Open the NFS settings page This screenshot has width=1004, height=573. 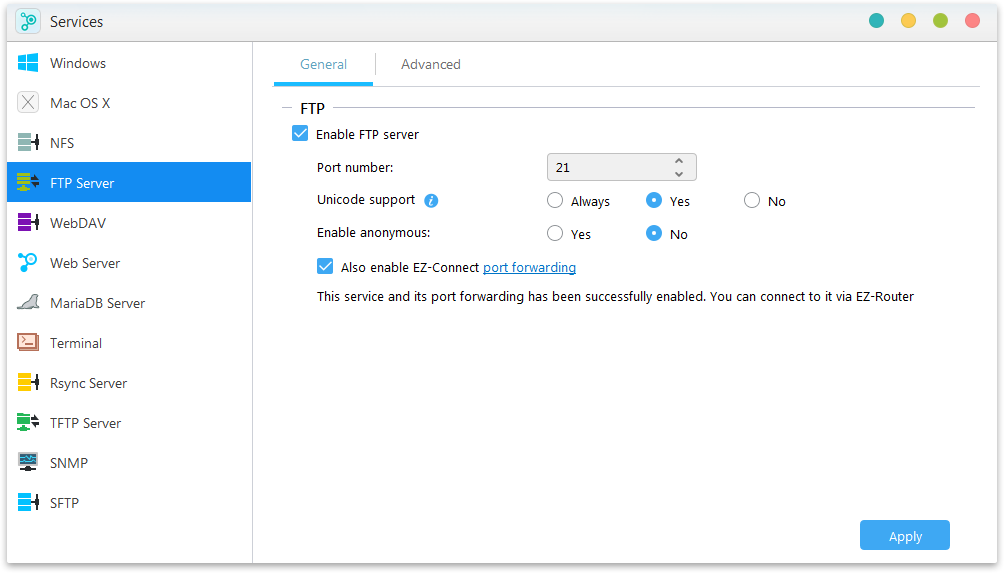point(129,142)
